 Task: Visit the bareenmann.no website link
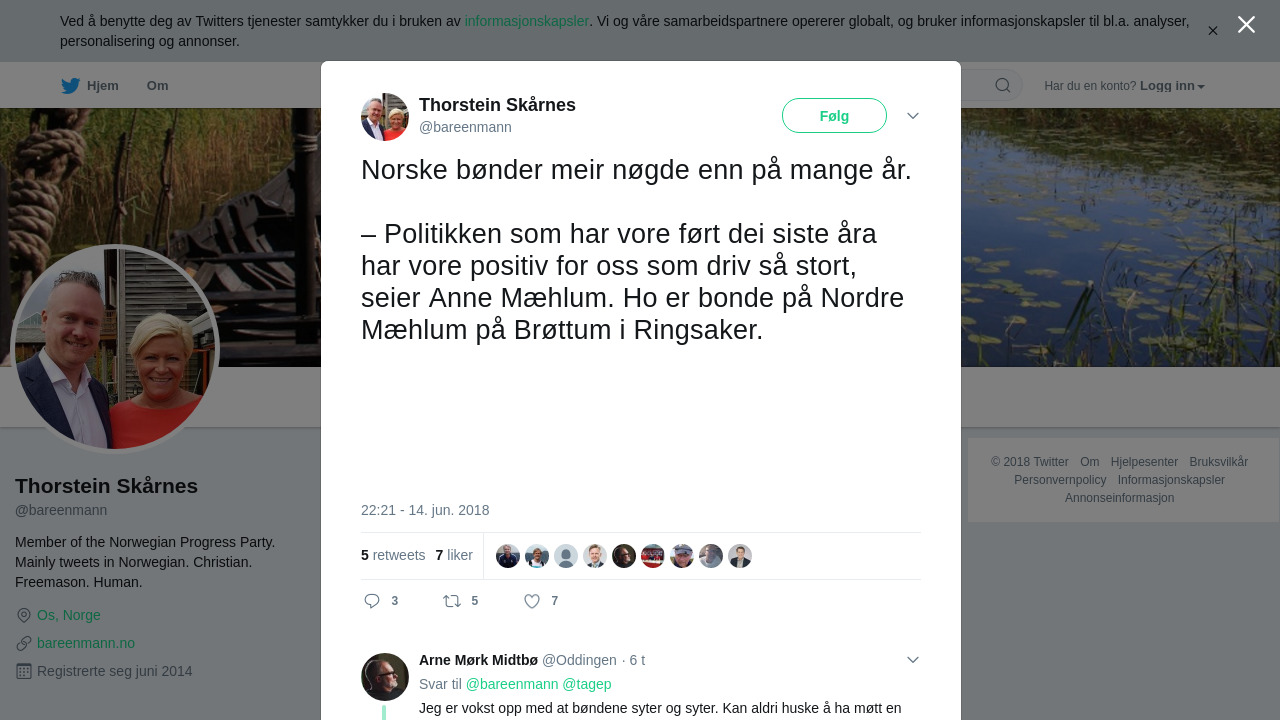pyautogui.click(x=86, y=643)
